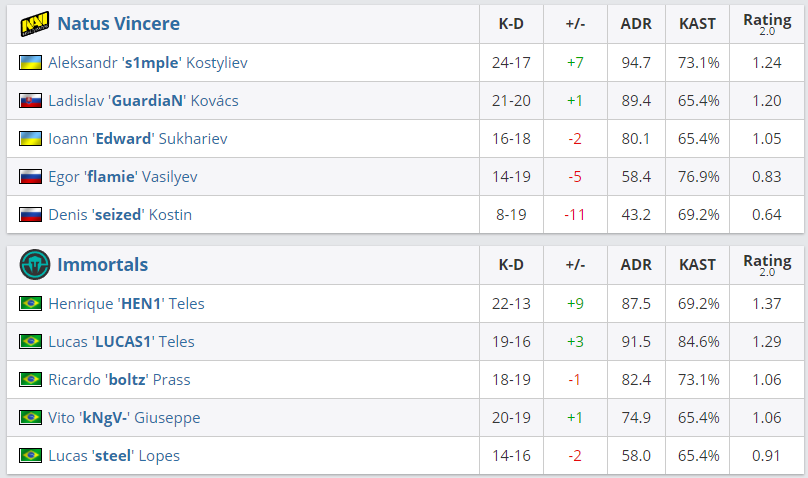Open Ioann 'Edward' Sukhariev player profile

click(138, 139)
